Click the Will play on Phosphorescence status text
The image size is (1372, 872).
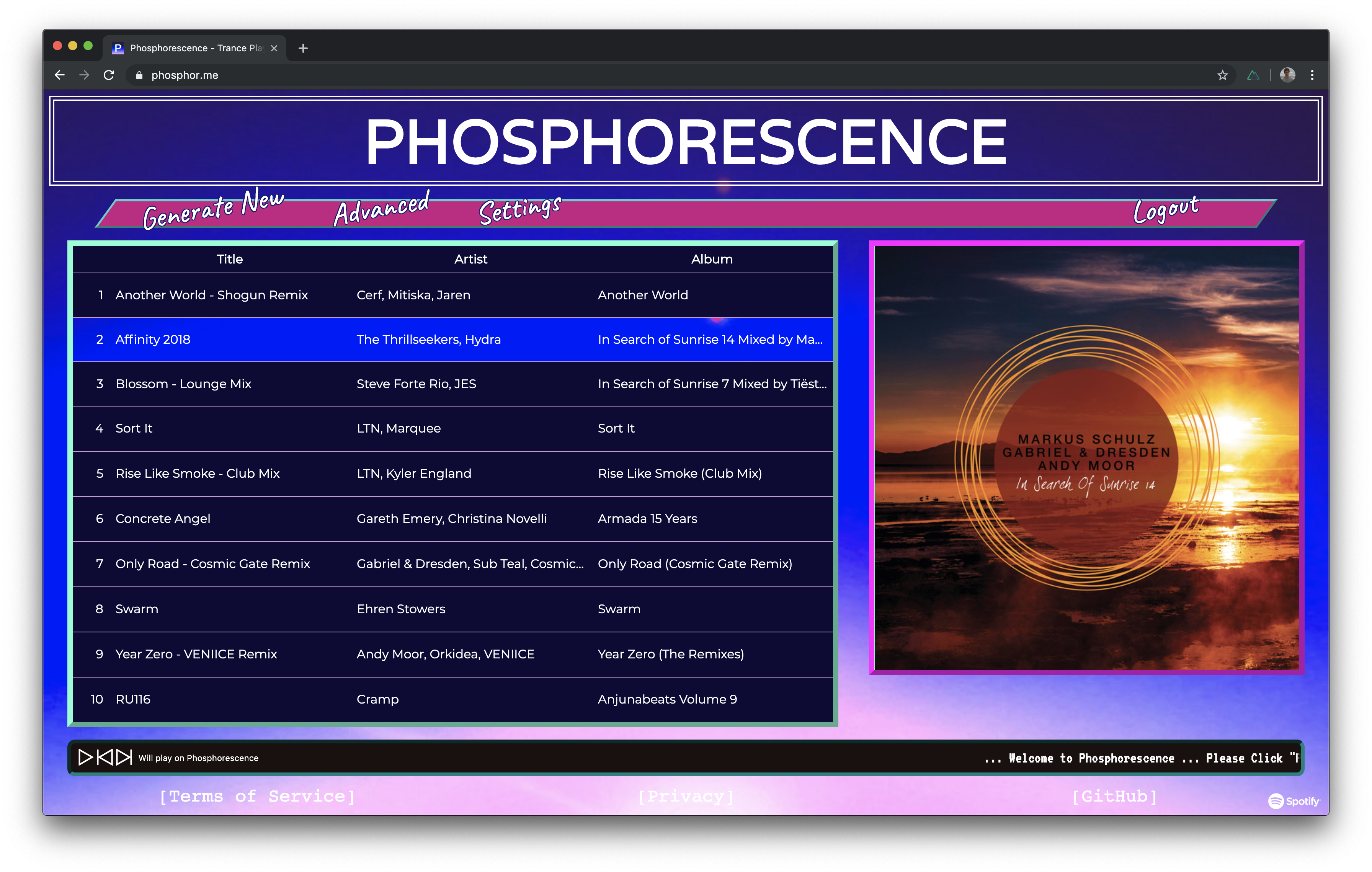tap(198, 758)
